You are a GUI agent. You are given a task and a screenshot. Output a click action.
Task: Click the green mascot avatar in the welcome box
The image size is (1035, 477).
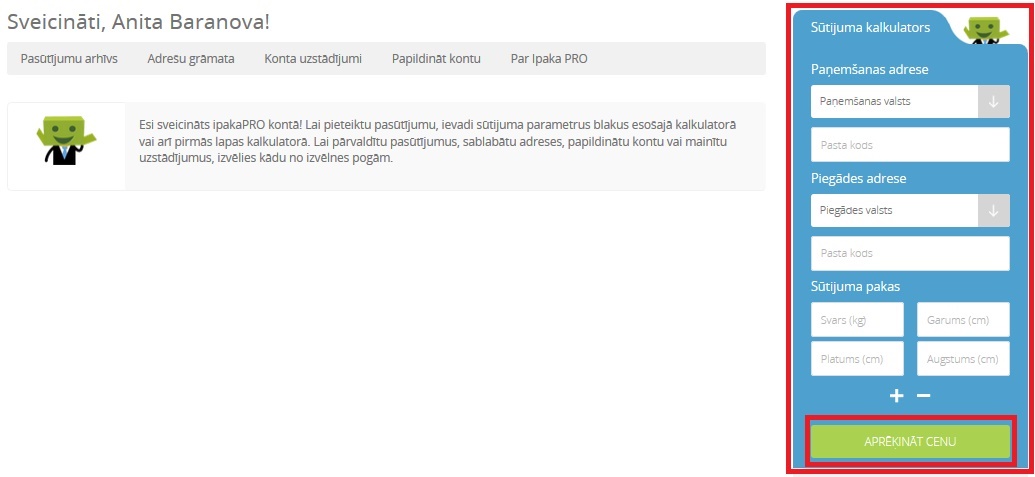[66, 141]
